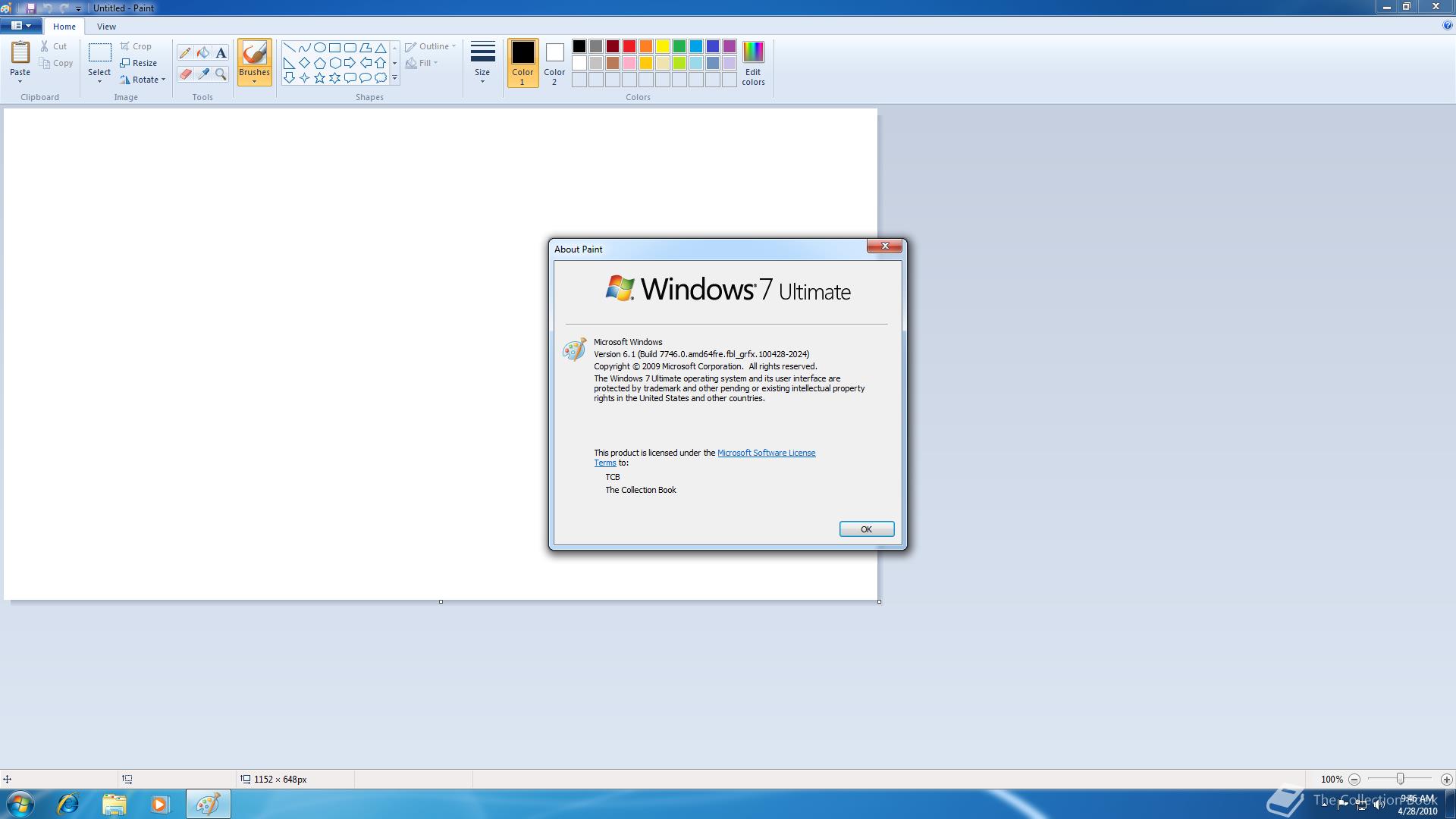This screenshot has height=819, width=1456.
Task: Open Microsoft Software License link
Action: pyautogui.click(x=766, y=453)
